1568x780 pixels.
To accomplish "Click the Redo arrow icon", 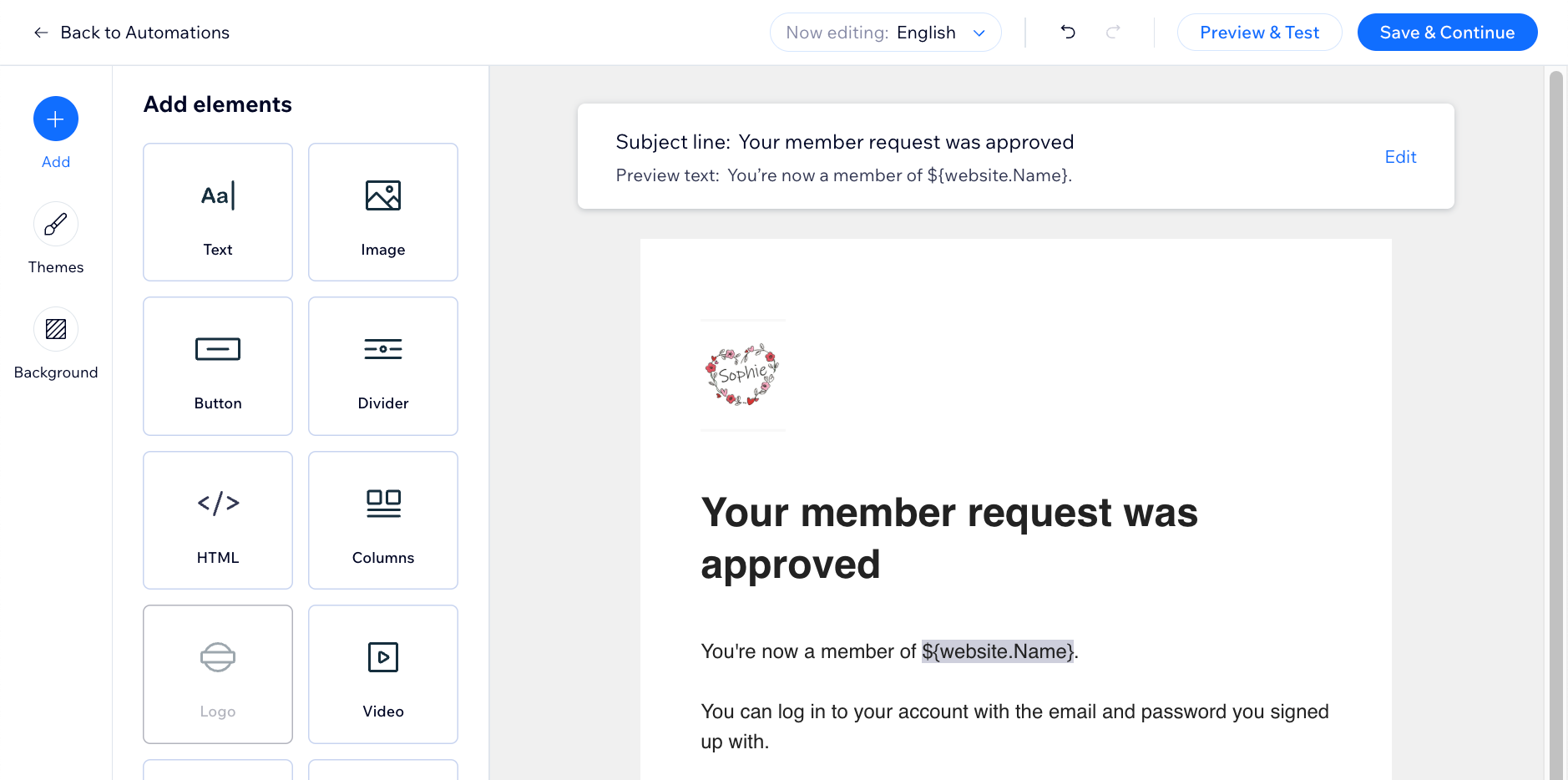I will 1113,32.
